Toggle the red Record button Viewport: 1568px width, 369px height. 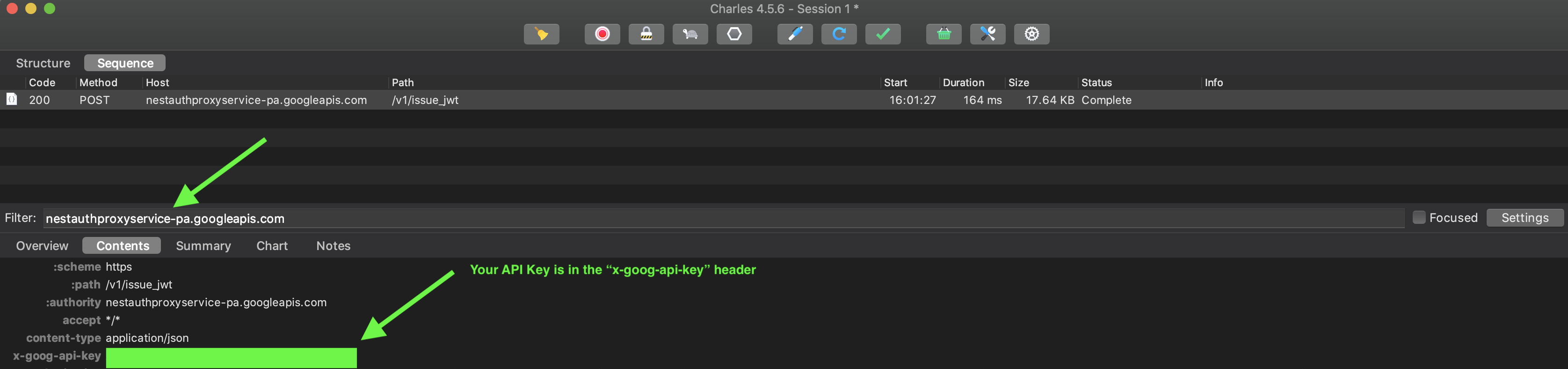[602, 34]
